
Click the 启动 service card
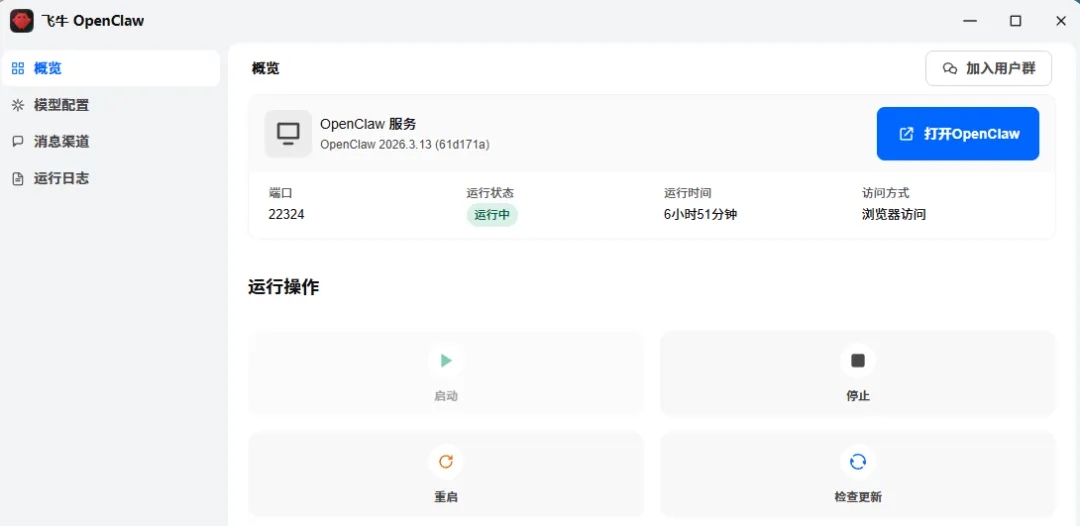click(x=446, y=373)
